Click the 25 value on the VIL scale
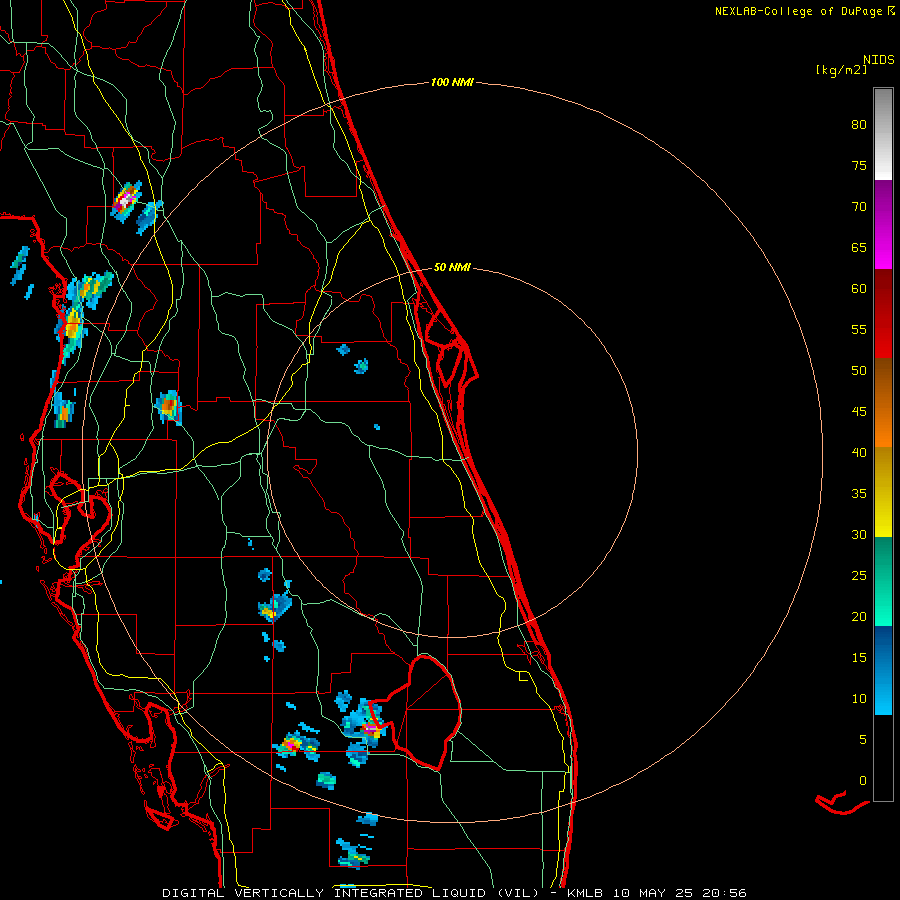Image resolution: width=900 pixels, height=900 pixels. [x=859, y=576]
